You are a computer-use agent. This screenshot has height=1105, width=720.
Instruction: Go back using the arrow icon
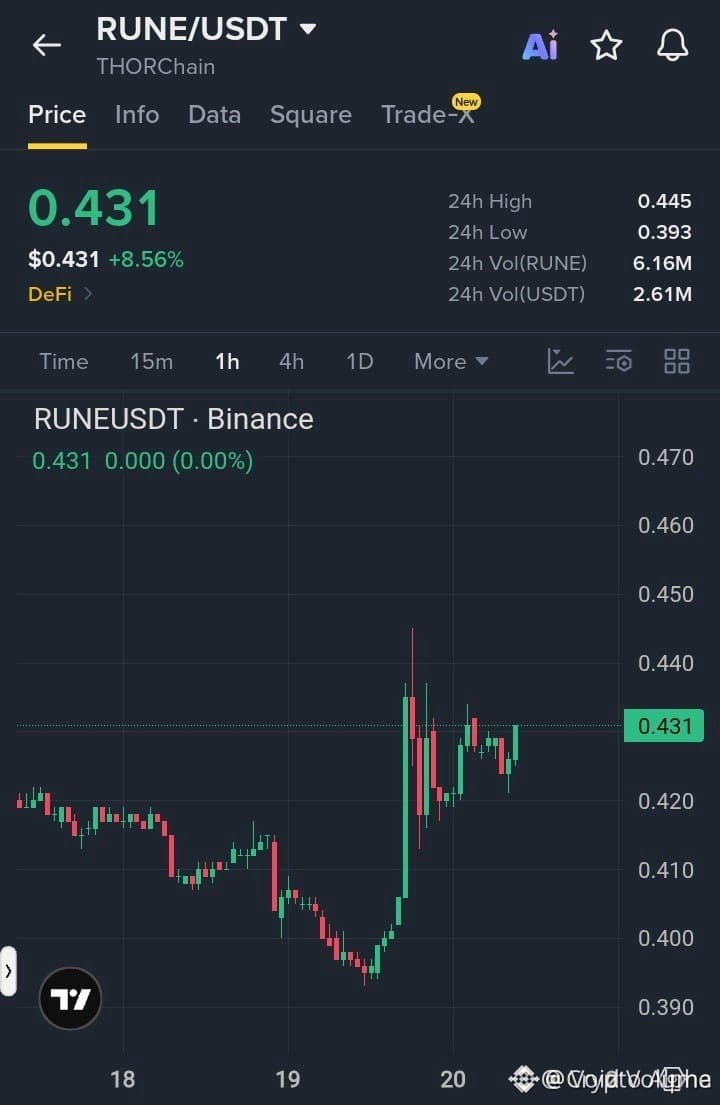click(46, 45)
